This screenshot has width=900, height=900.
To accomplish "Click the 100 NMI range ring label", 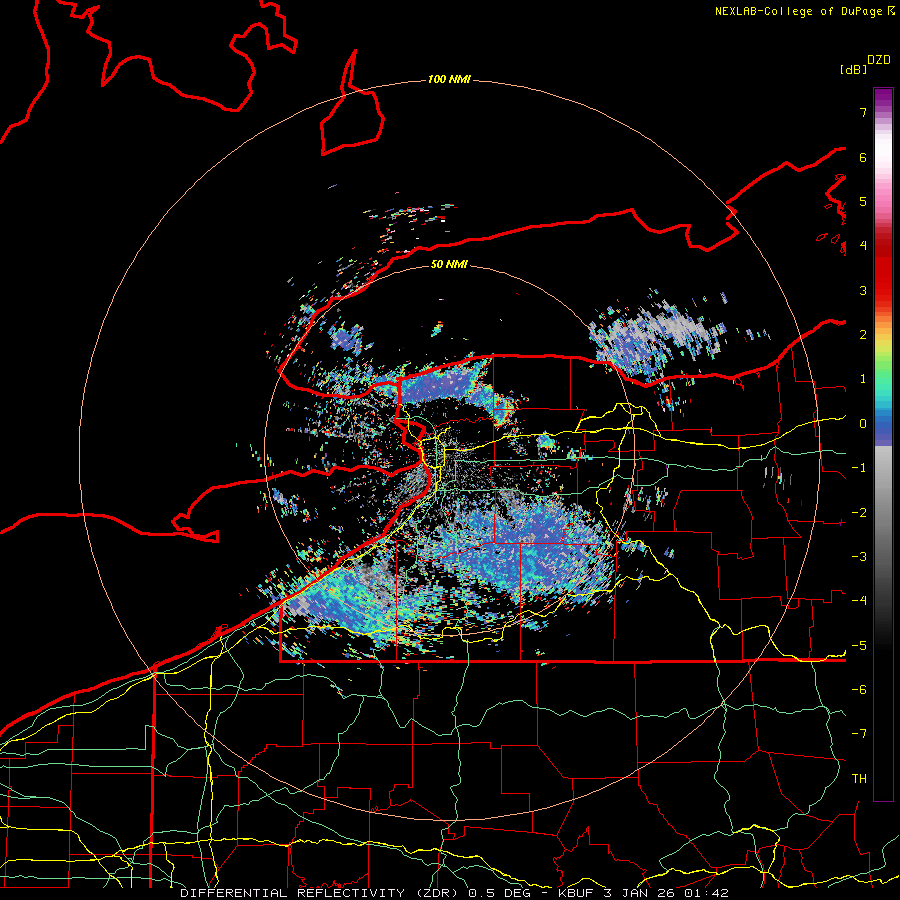I will tap(449, 79).
